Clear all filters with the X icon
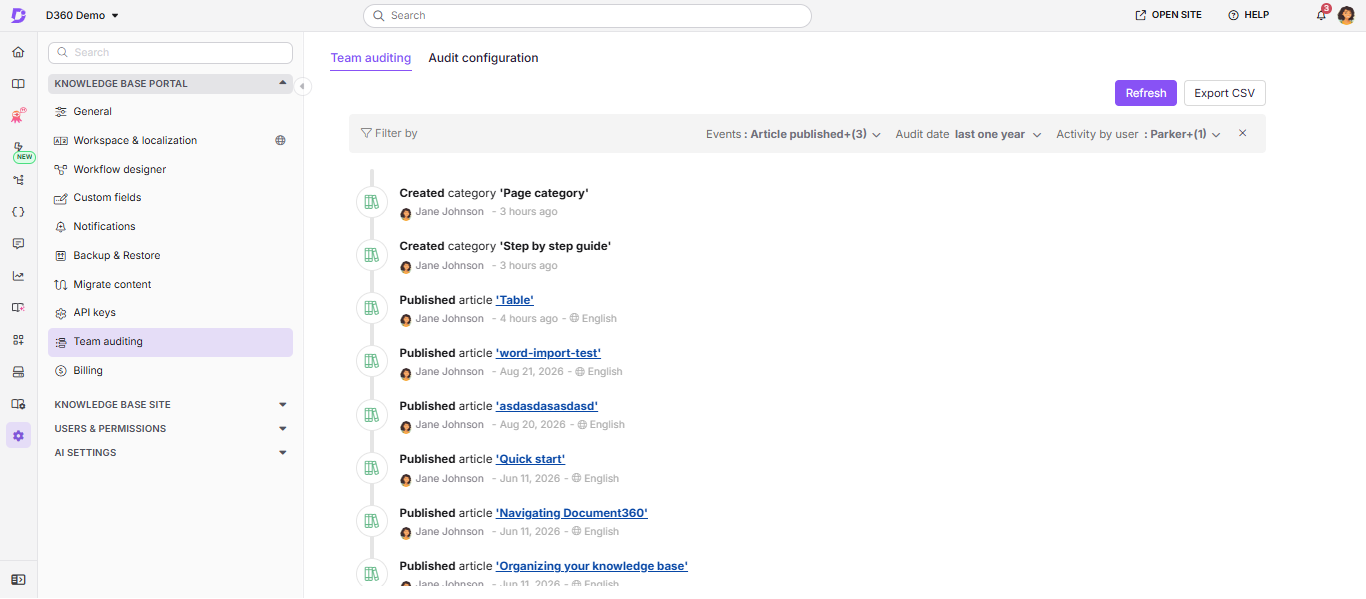Image resolution: width=1366 pixels, height=599 pixels. (1243, 133)
